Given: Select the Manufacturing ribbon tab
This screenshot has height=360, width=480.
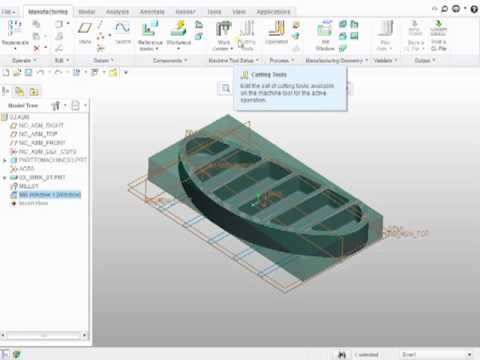Looking at the screenshot, I should (x=48, y=12).
